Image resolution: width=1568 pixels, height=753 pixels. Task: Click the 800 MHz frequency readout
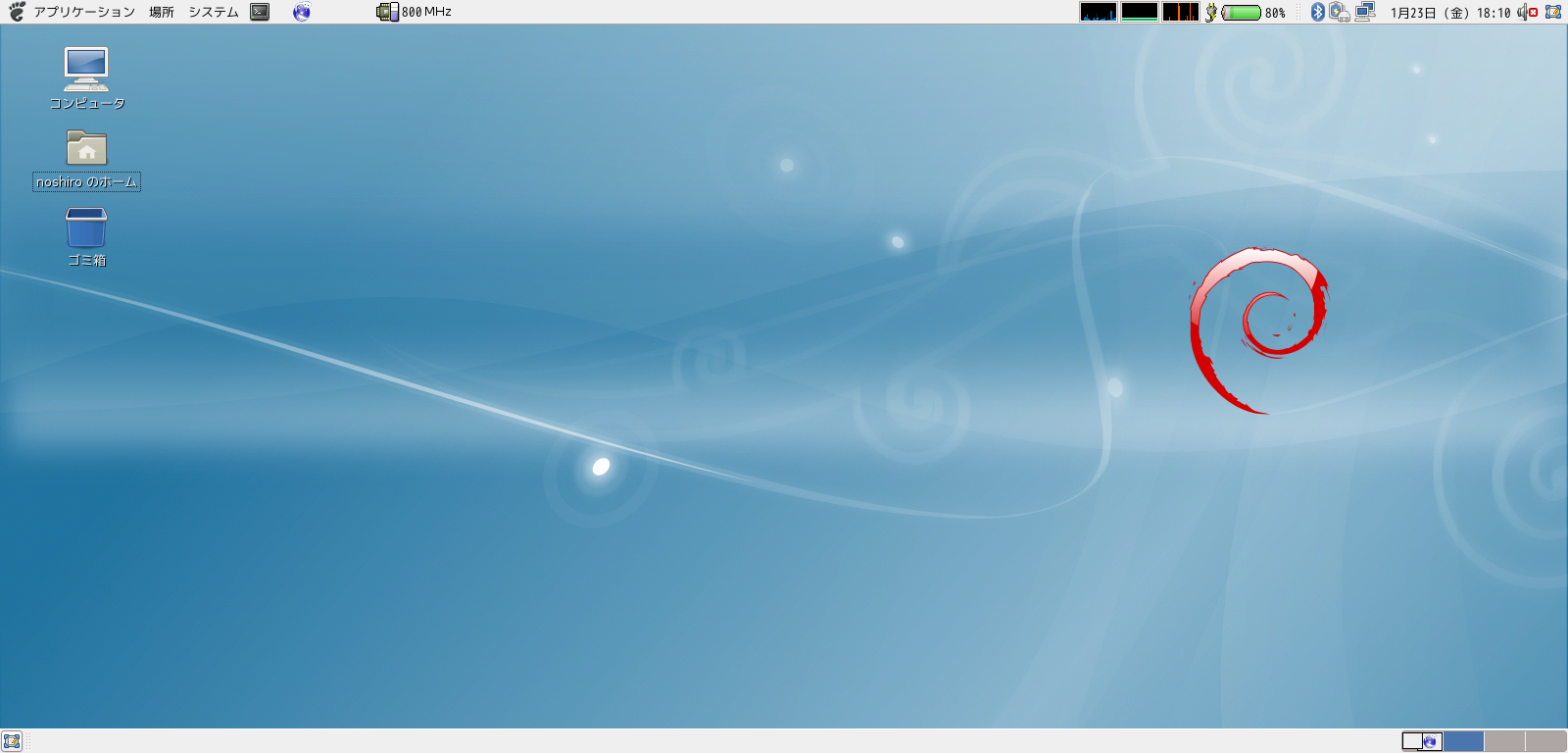[x=426, y=12]
